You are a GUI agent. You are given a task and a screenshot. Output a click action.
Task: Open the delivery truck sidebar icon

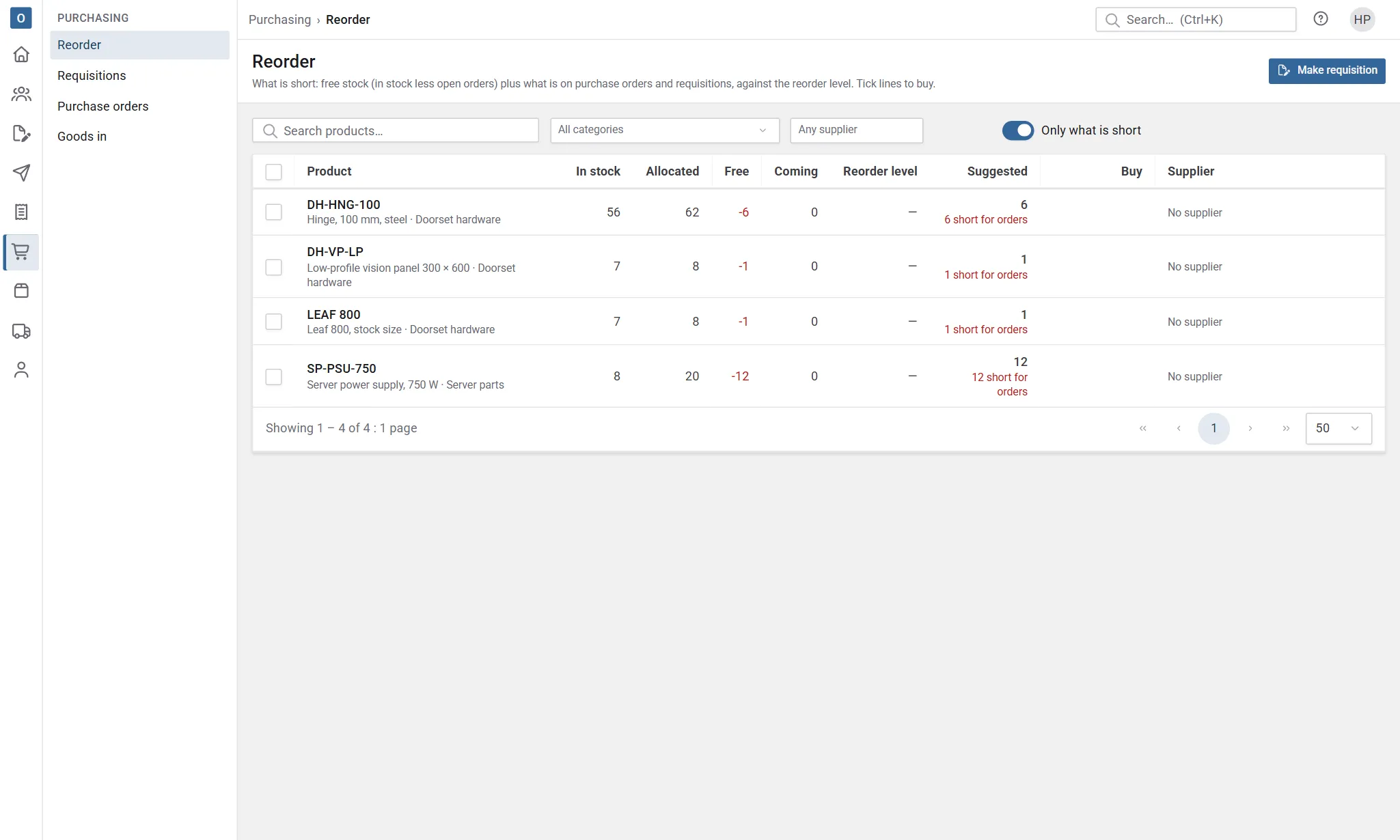tap(21, 331)
